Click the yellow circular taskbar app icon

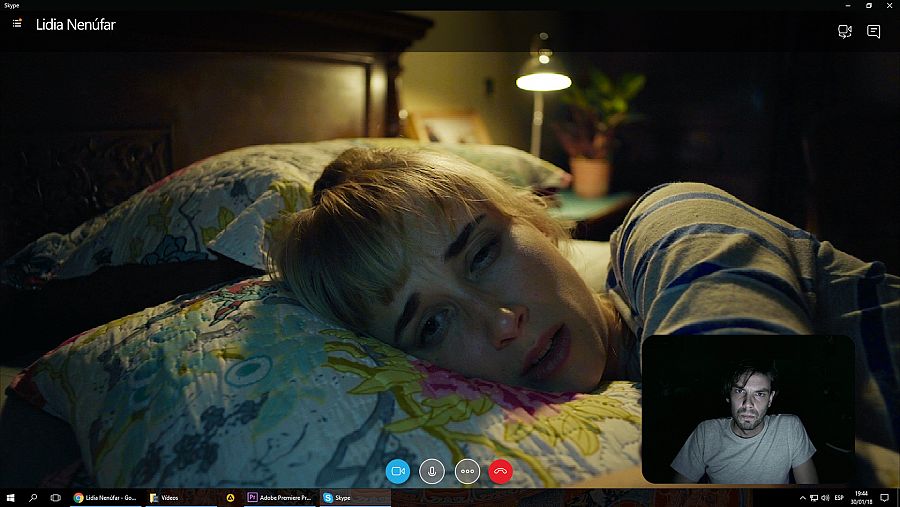[x=230, y=498]
